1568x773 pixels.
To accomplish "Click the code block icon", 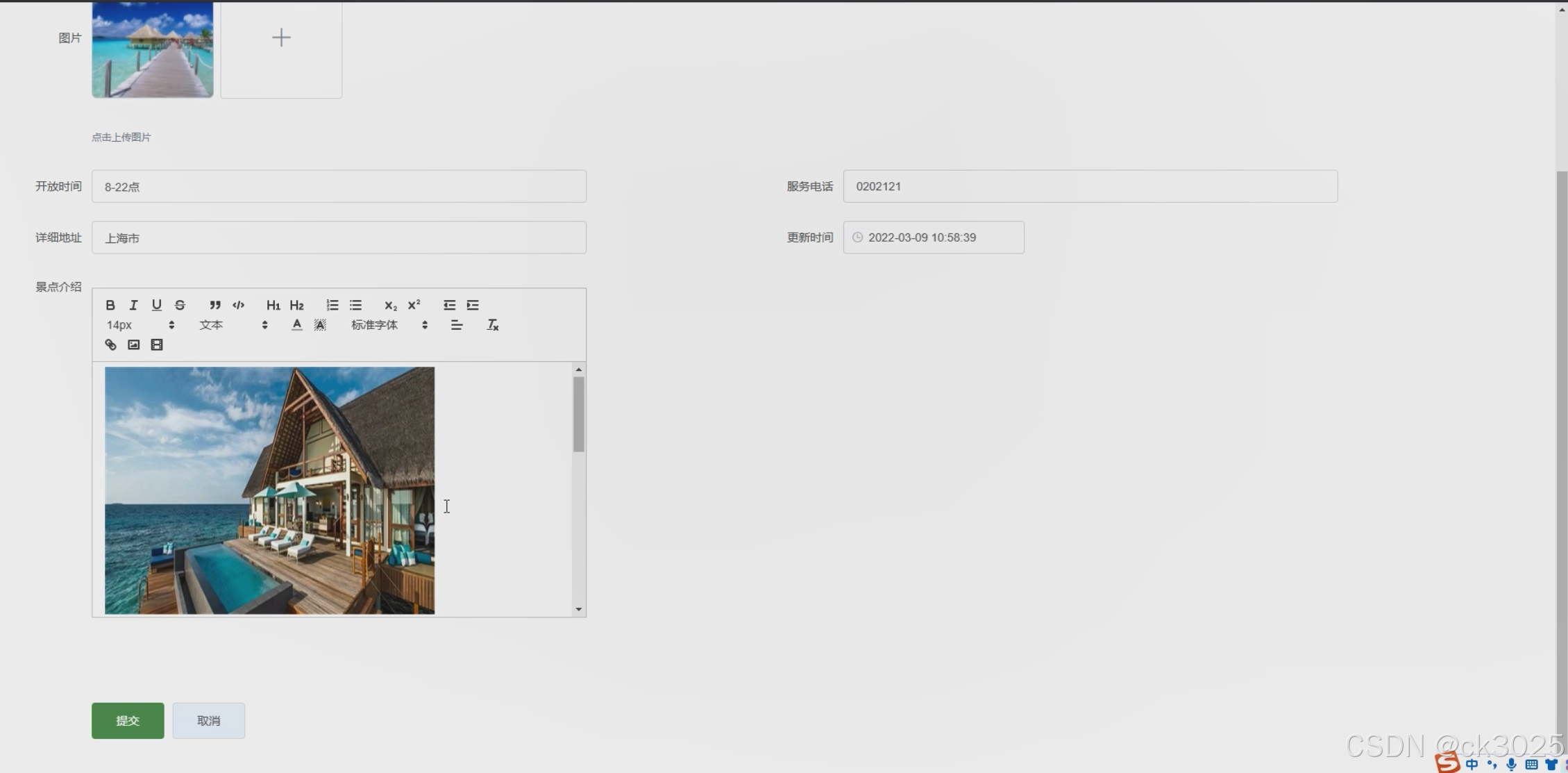I will (x=239, y=305).
